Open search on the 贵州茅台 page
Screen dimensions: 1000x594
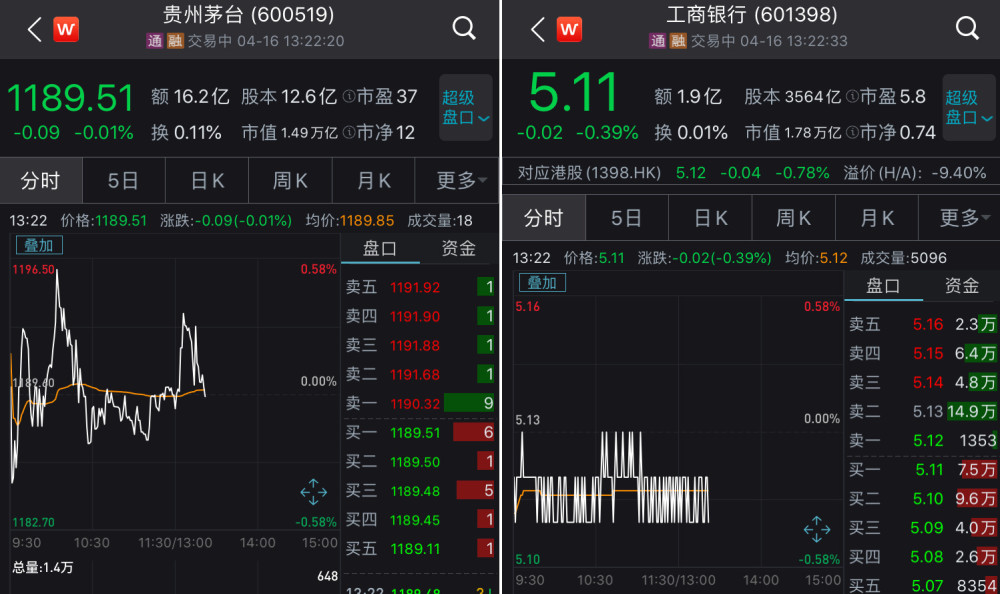[x=464, y=28]
